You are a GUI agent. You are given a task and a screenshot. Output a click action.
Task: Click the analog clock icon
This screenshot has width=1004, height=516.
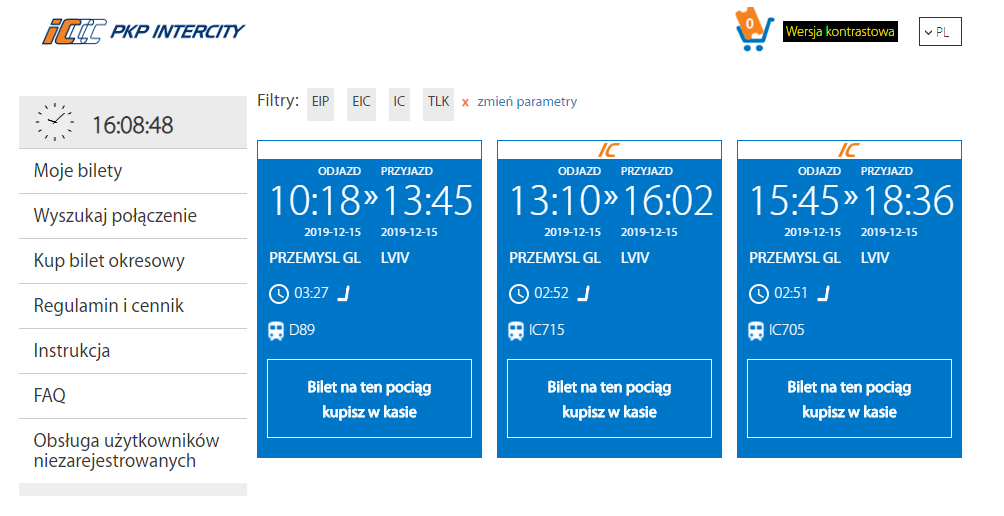55,123
